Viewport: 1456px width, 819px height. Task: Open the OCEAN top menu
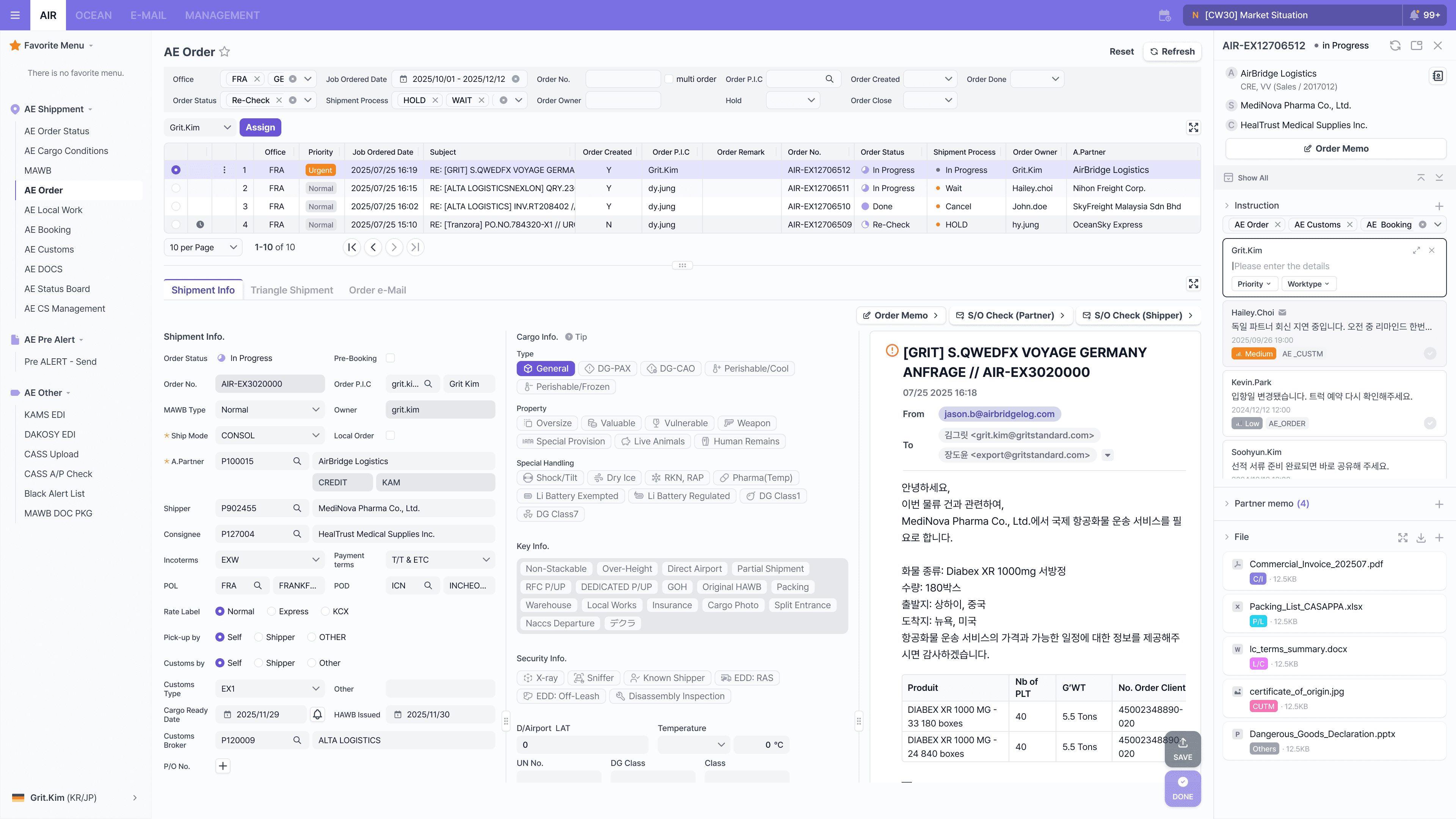93,15
